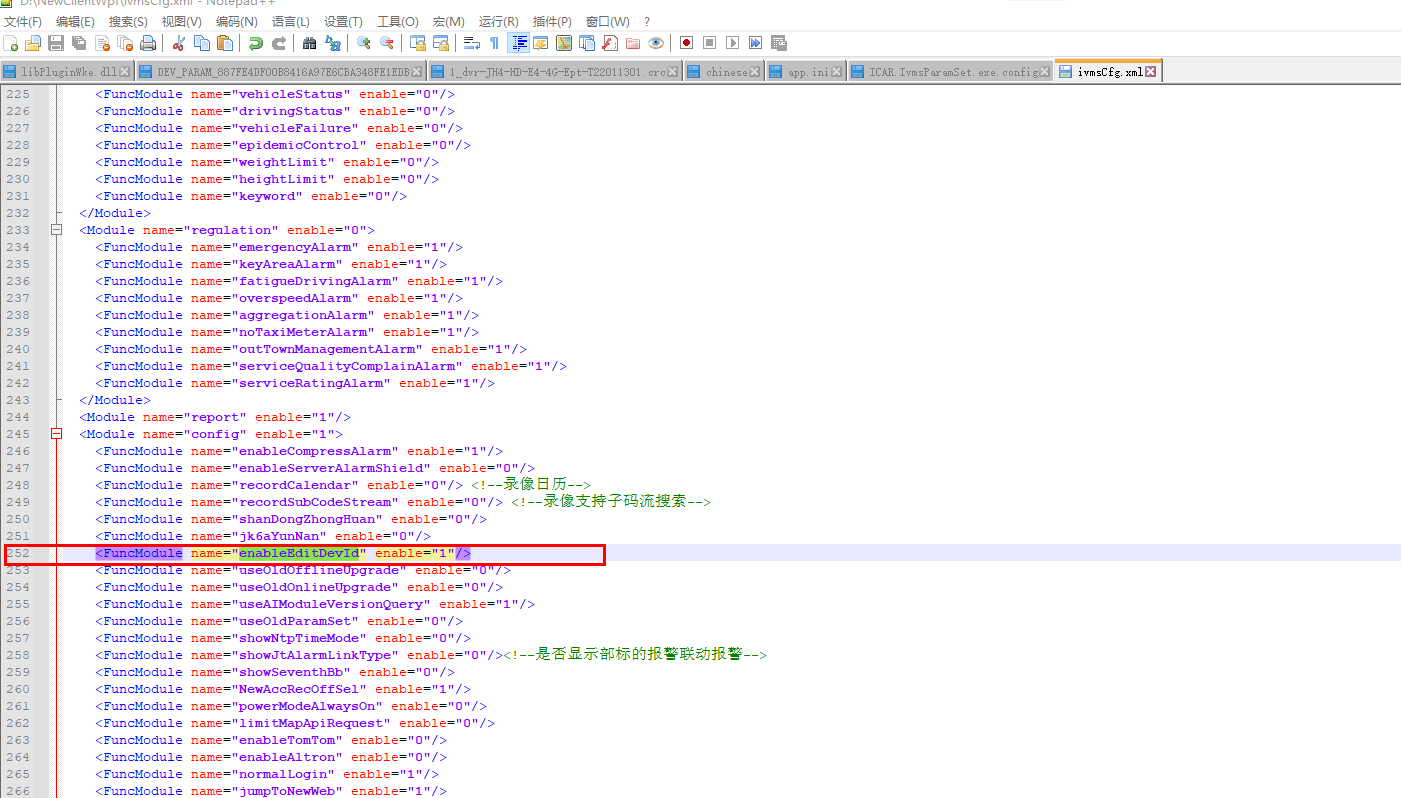Image resolution: width=1401 pixels, height=798 pixels.
Task: Undo the last edit with the green arrow
Action: coord(256,43)
